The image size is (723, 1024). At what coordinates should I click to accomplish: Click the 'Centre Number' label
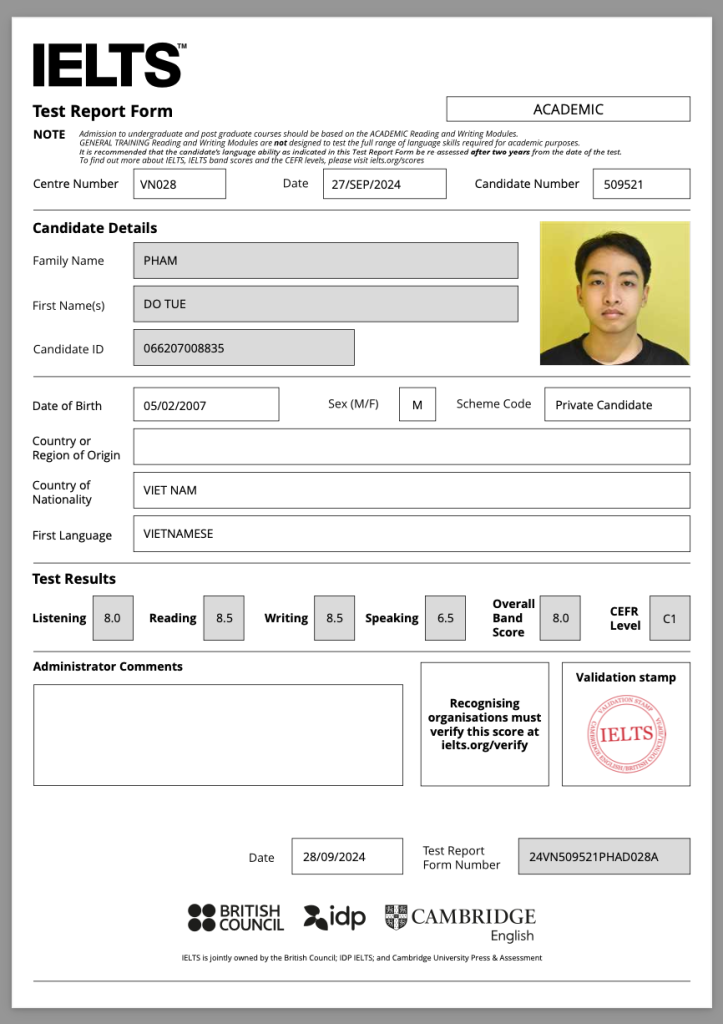point(76,184)
